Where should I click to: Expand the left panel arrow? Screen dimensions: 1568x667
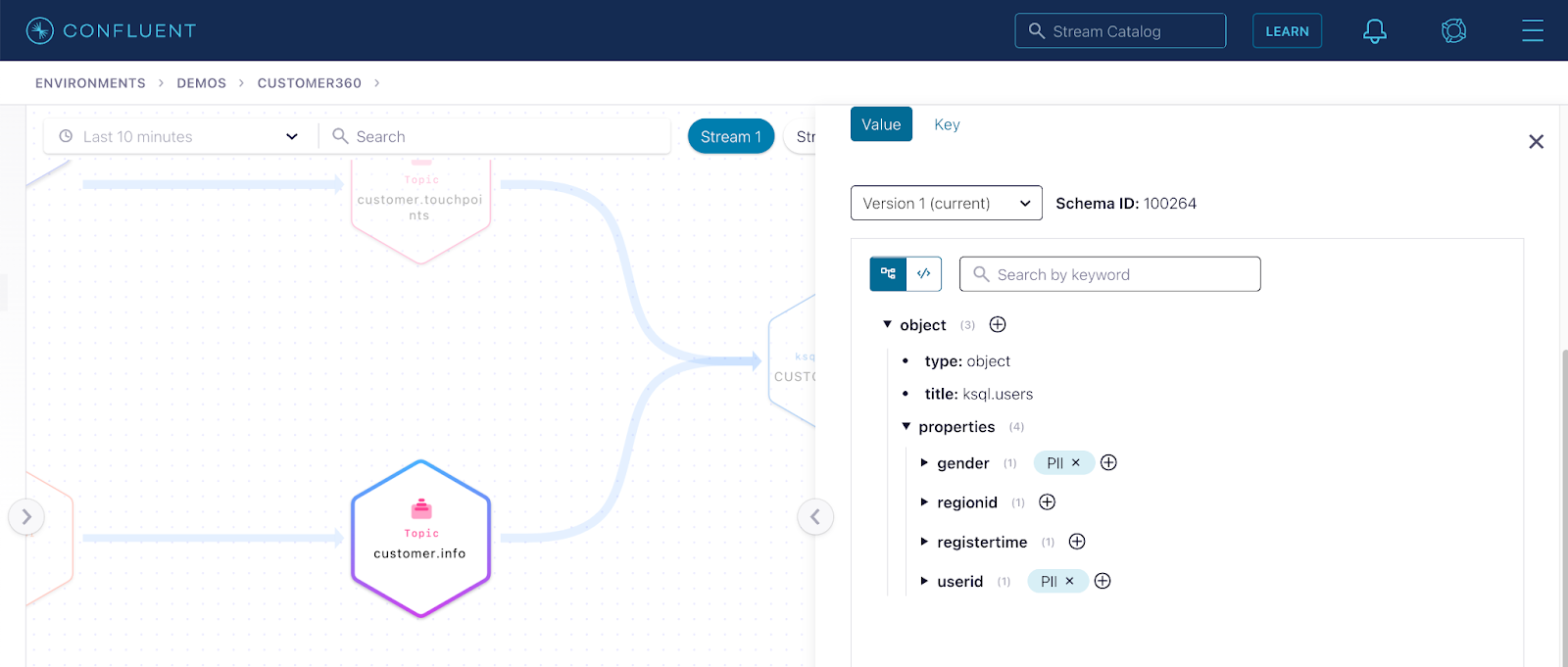coord(26,516)
